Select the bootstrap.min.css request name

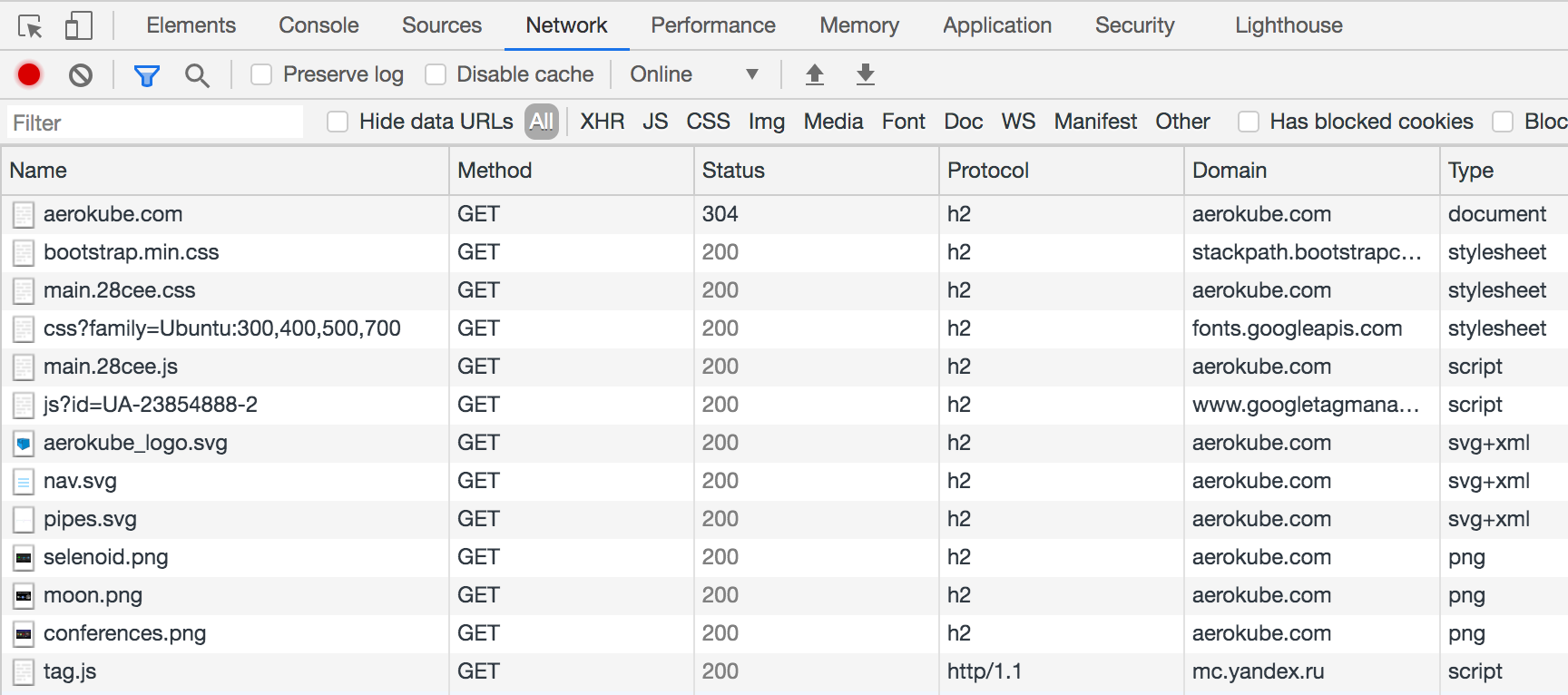pyautogui.click(x=132, y=252)
